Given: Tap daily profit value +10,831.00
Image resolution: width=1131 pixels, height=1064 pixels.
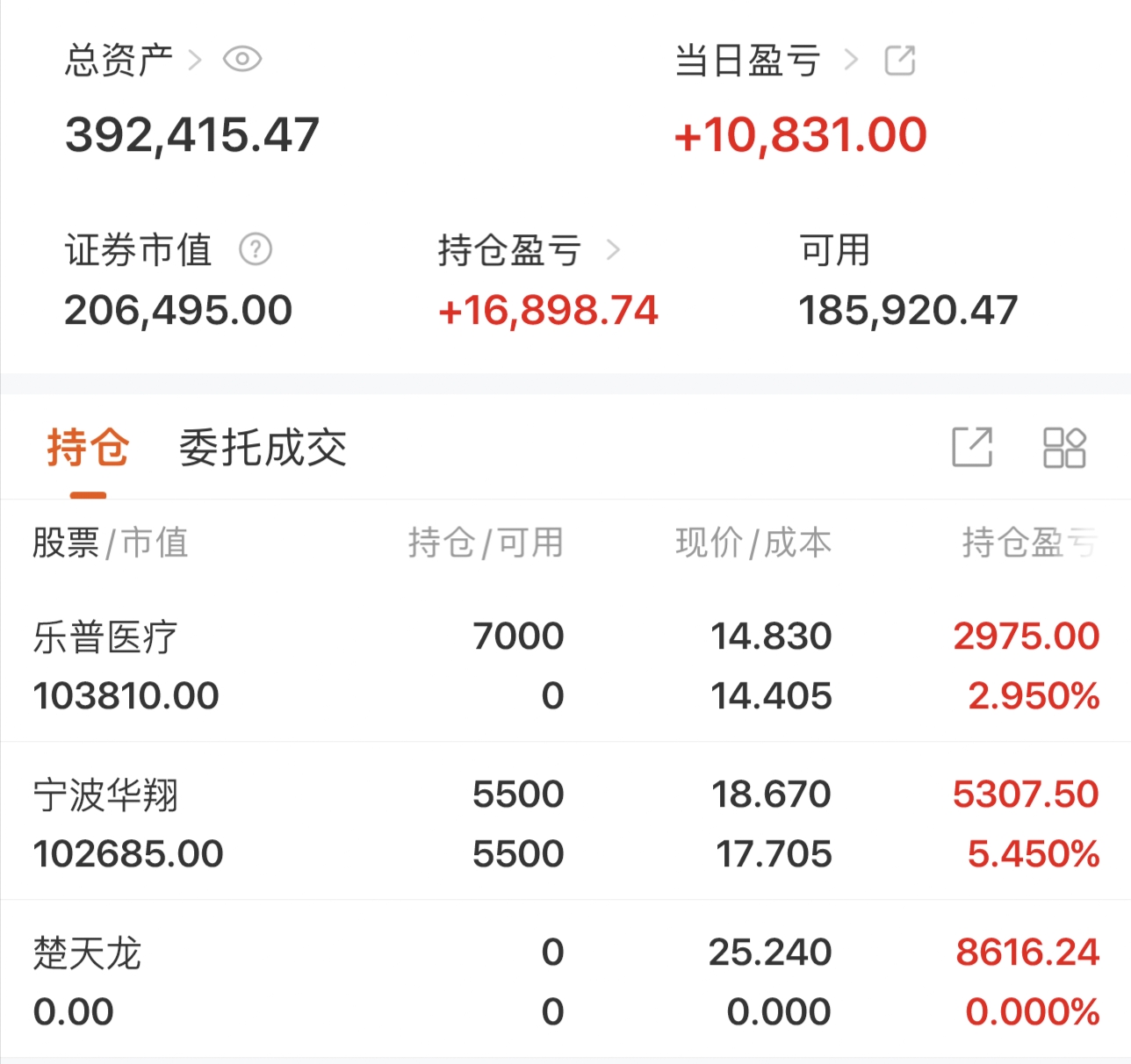Looking at the screenshot, I should [x=800, y=135].
